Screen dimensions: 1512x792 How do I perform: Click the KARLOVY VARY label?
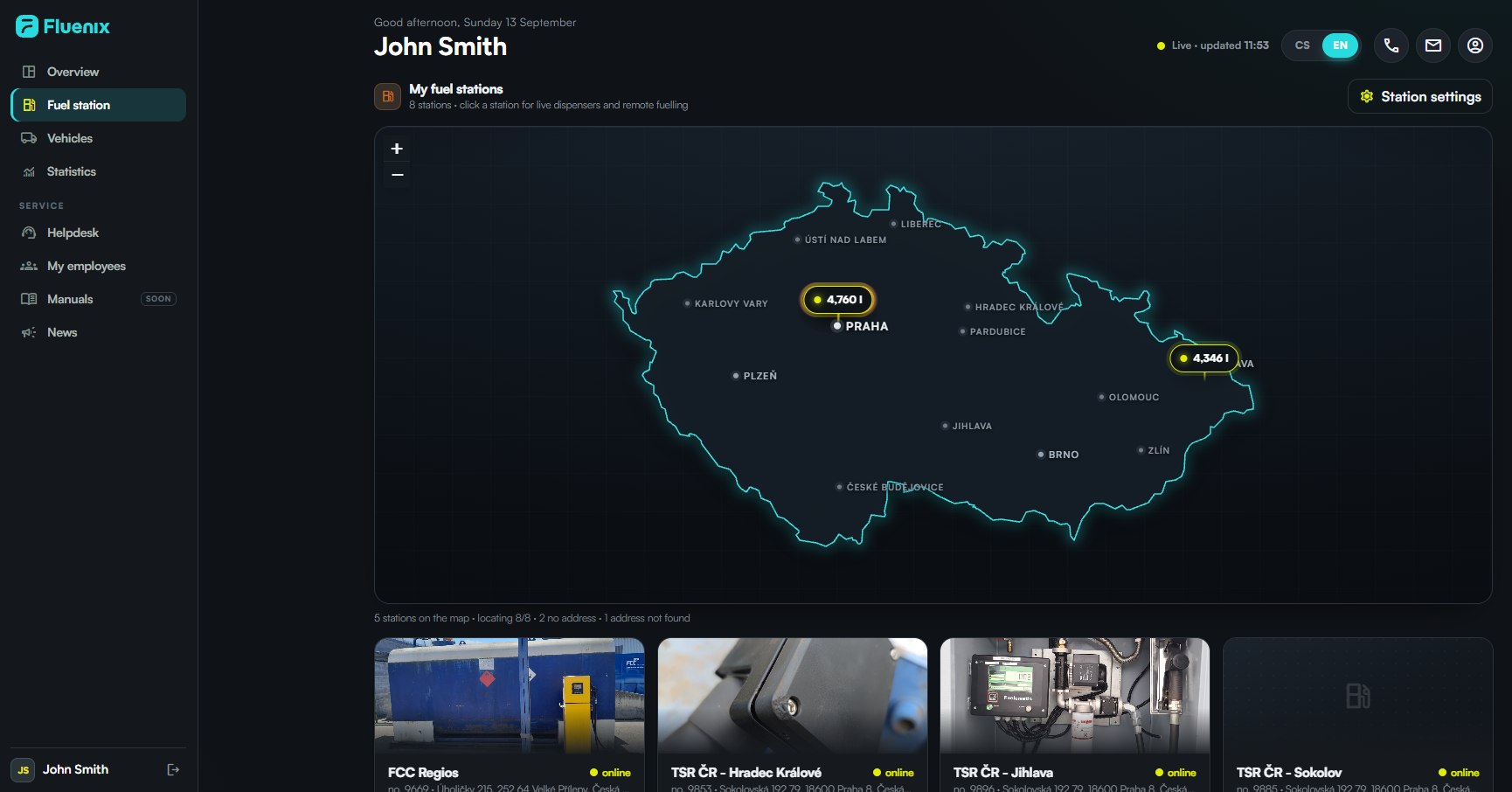[732, 303]
